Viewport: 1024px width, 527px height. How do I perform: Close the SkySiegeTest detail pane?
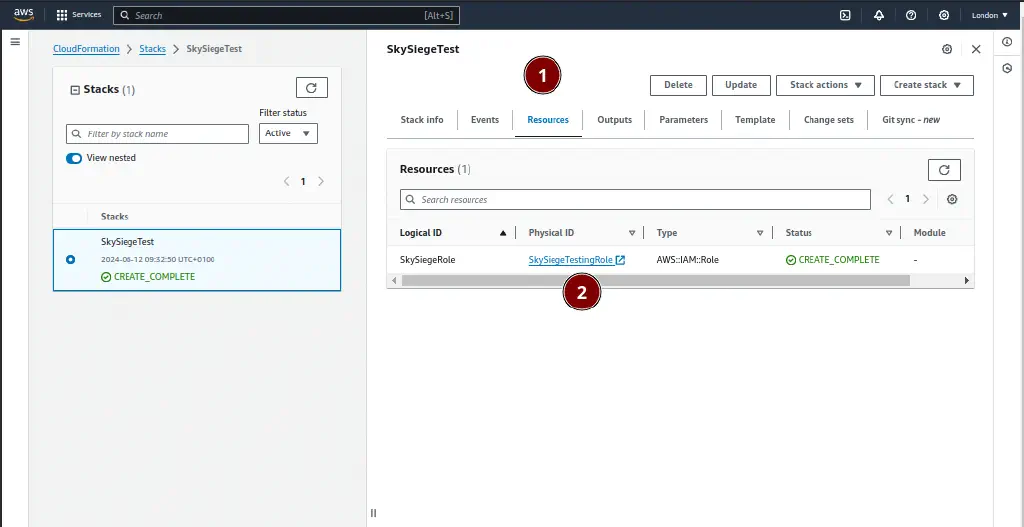976,49
